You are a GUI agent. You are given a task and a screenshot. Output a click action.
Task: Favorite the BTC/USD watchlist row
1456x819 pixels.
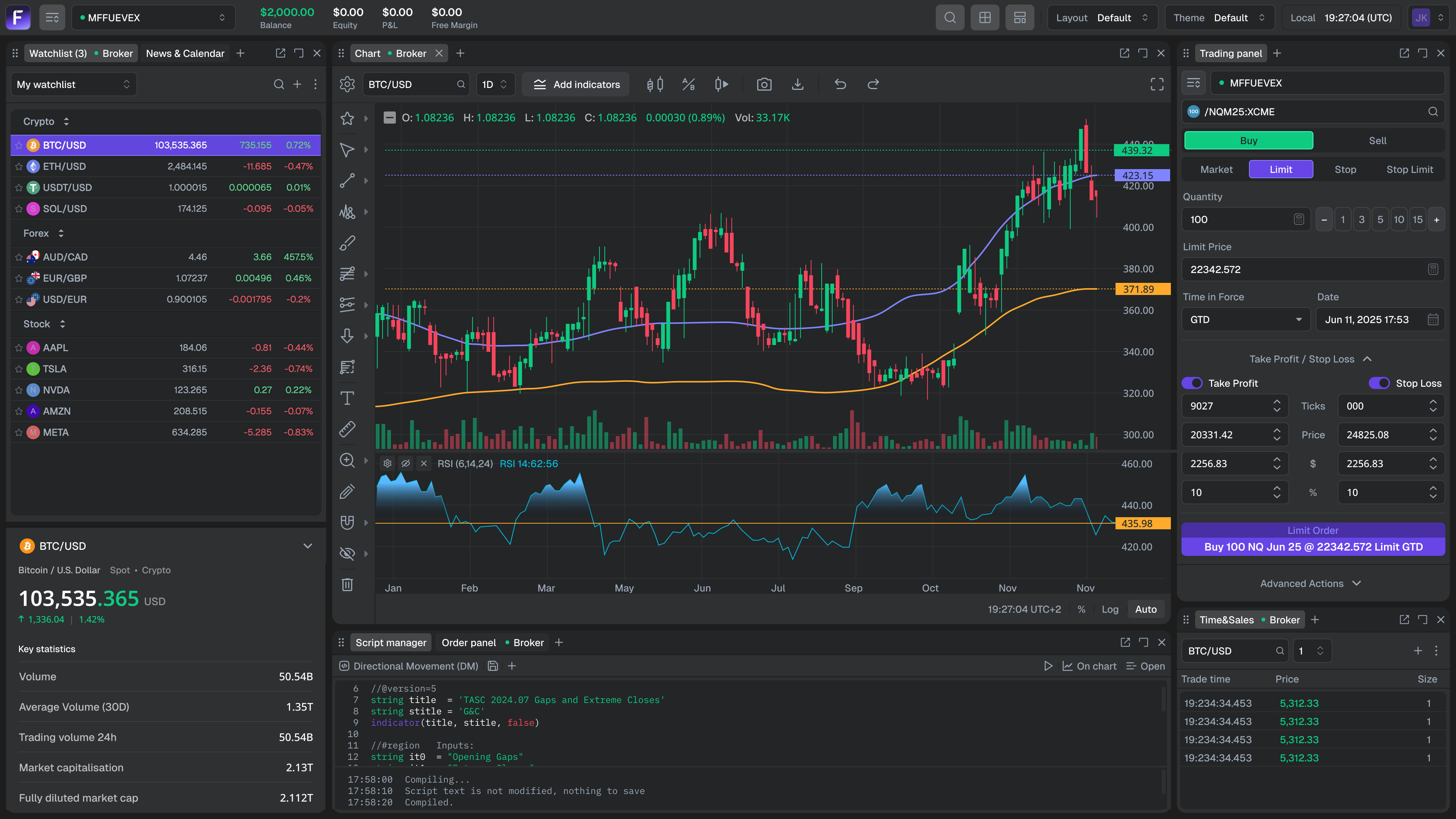pos(19,145)
